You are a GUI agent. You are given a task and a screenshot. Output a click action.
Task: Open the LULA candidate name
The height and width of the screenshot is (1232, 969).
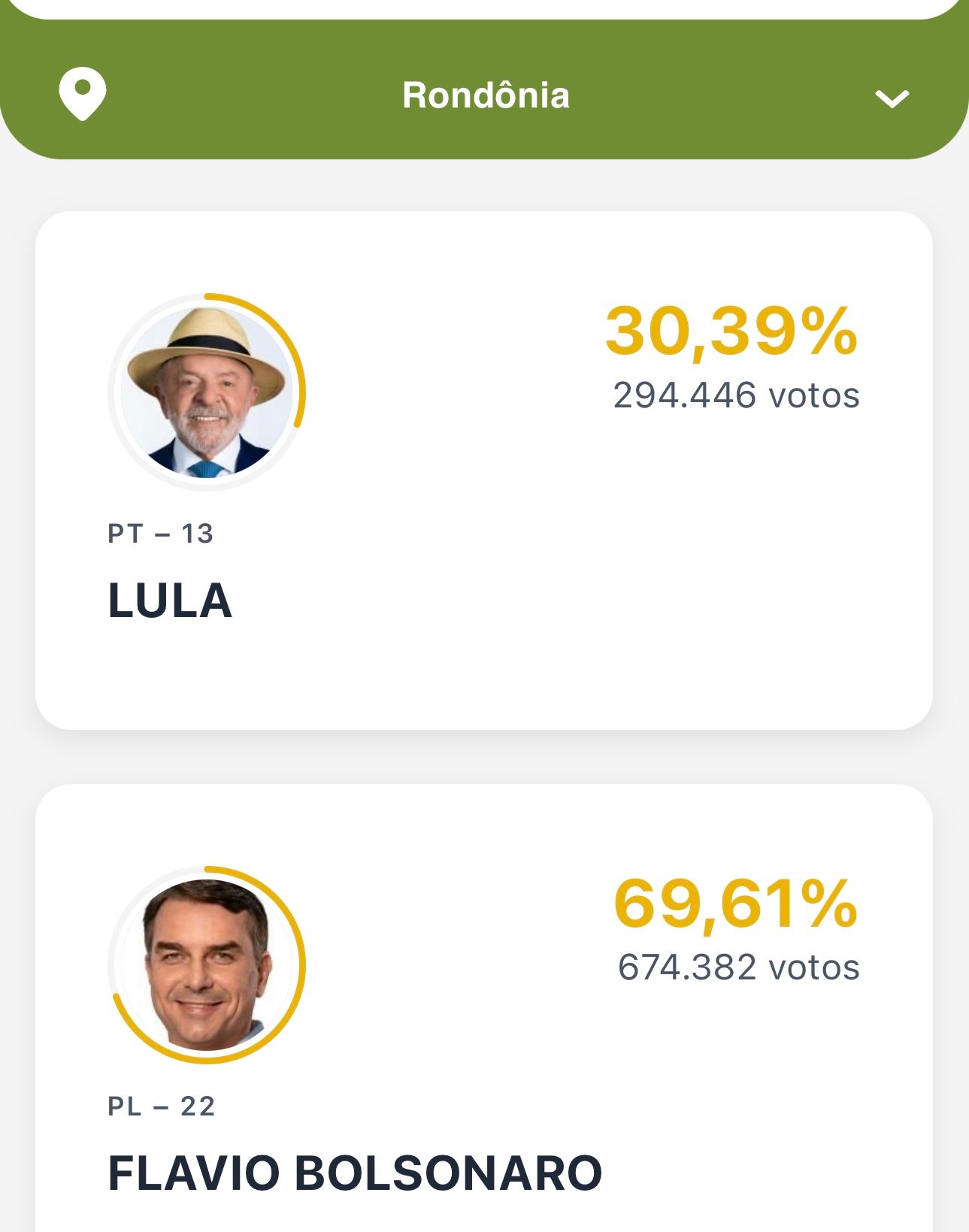point(170,601)
